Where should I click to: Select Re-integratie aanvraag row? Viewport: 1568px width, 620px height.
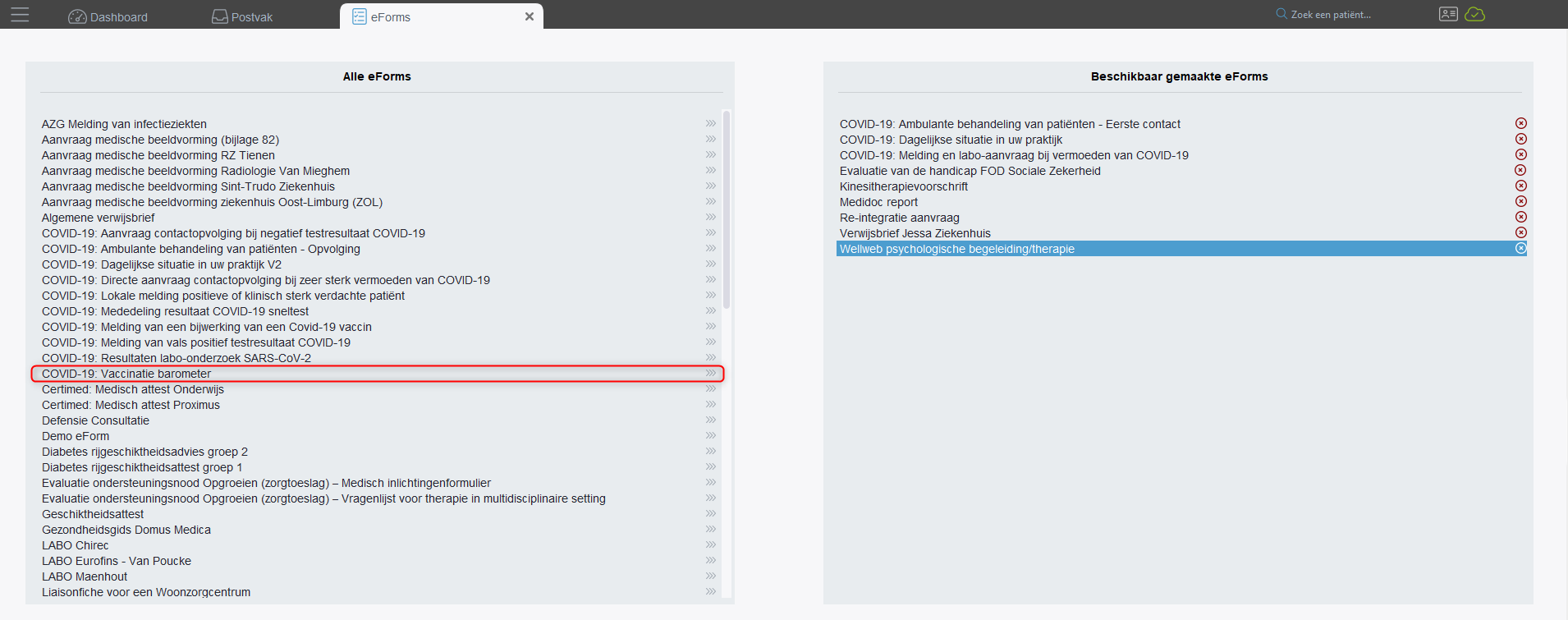[x=1181, y=218]
